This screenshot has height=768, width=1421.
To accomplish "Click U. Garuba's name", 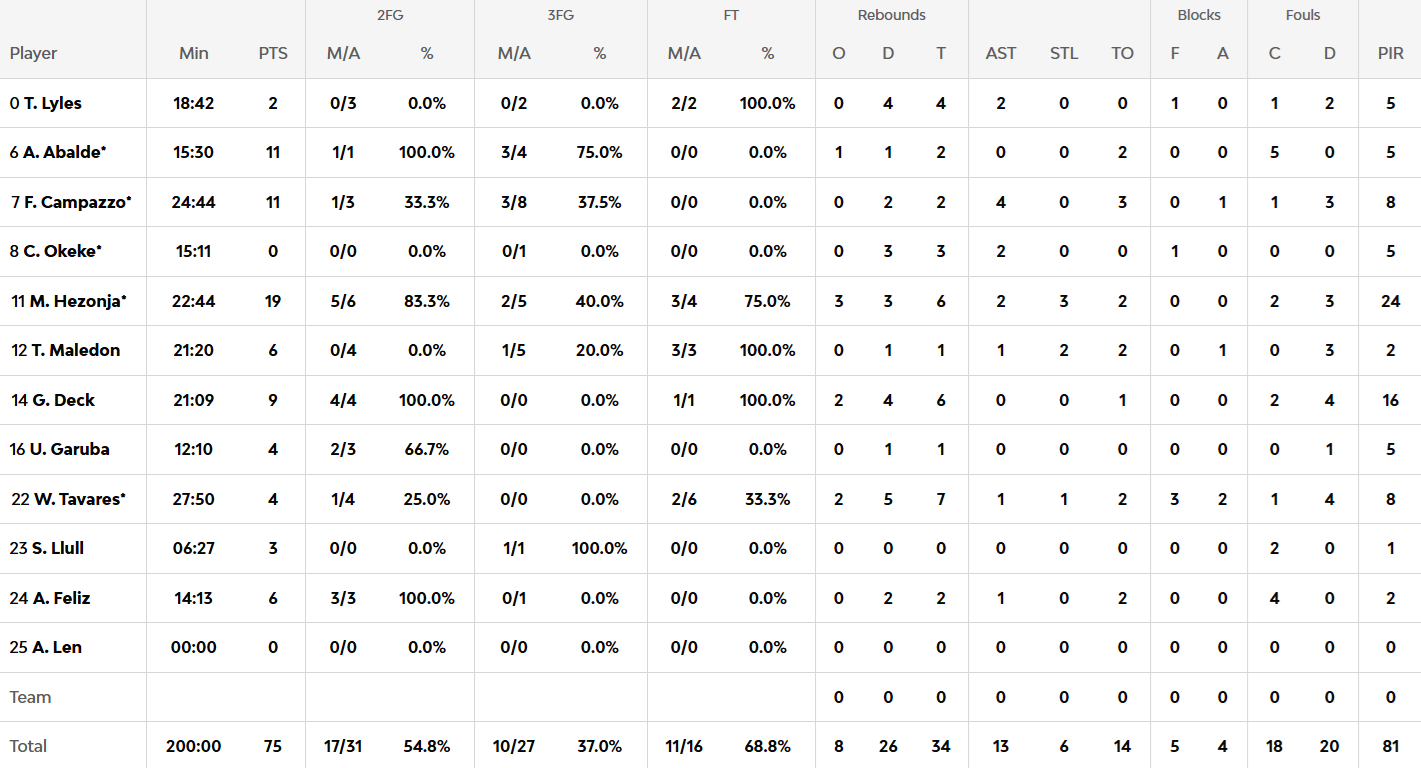I will pyautogui.click(x=69, y=449).
